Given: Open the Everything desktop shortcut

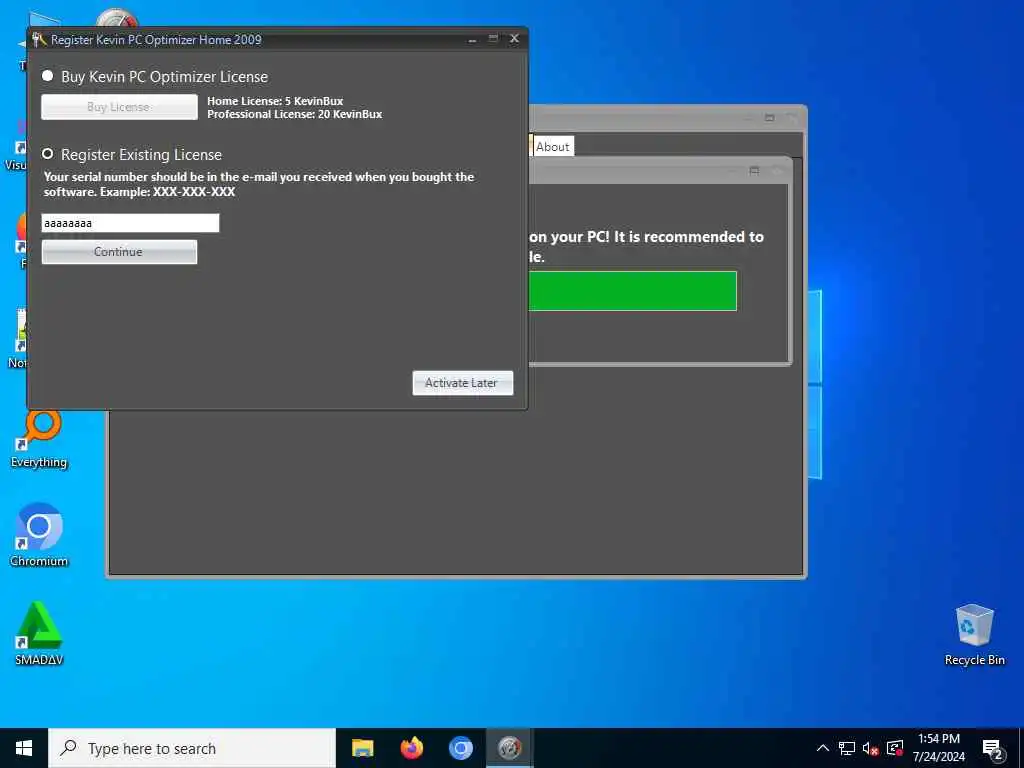Looking at the screenshot, I should point(39,438).
